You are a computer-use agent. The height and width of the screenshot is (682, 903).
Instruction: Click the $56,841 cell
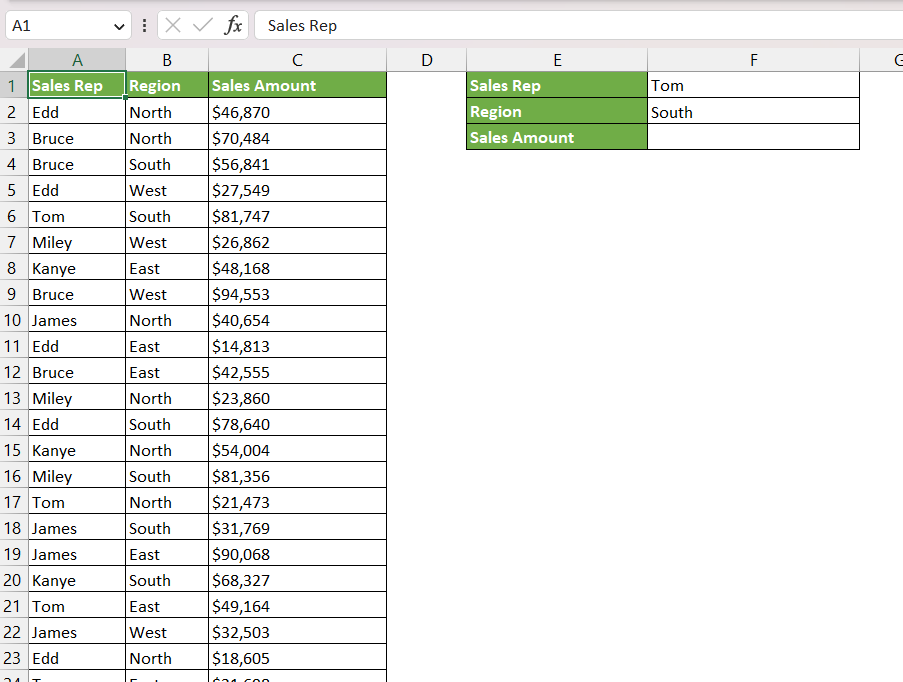[x=297, y=164]
